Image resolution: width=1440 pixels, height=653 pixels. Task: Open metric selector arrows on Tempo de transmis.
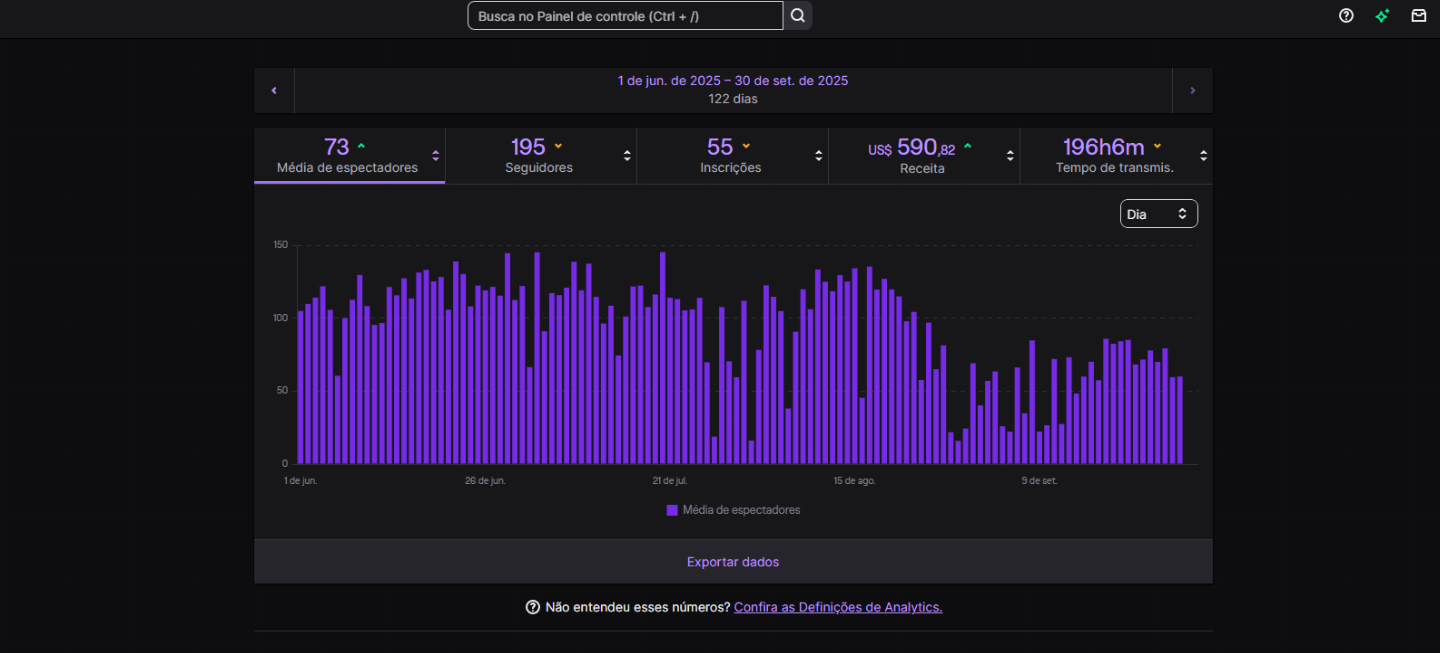point(1203,155)
